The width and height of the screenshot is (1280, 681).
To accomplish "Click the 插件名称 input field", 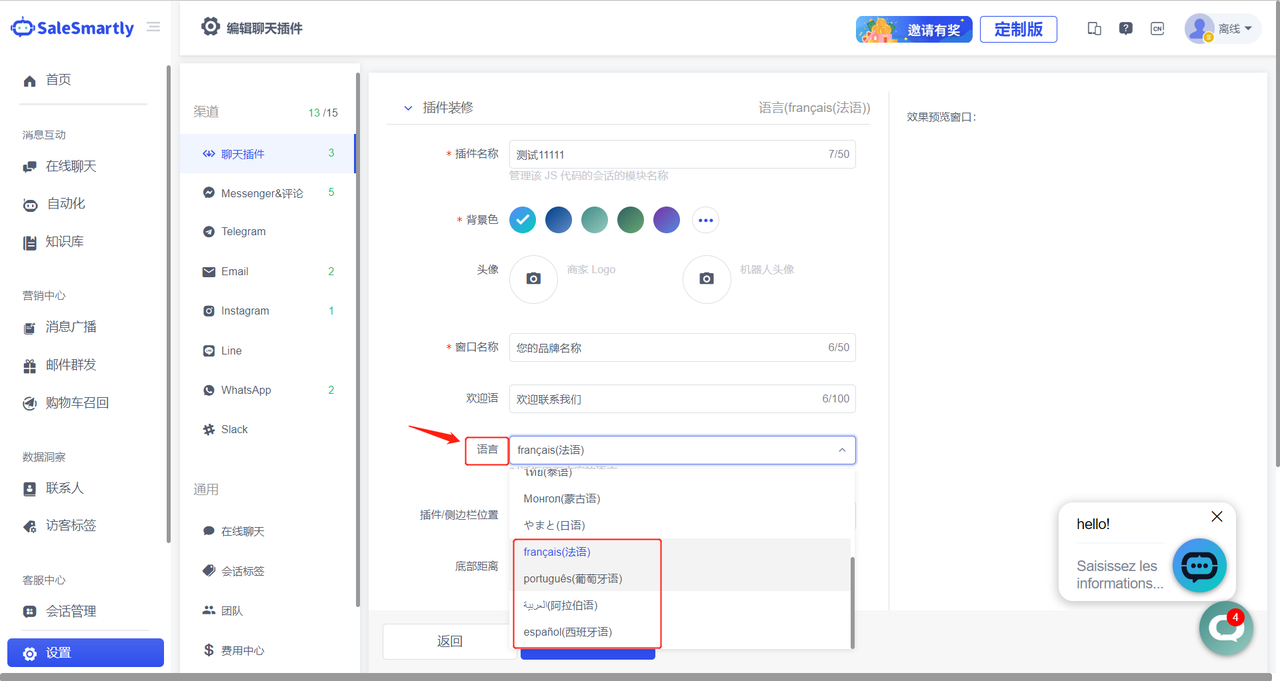I will point(665,155).
